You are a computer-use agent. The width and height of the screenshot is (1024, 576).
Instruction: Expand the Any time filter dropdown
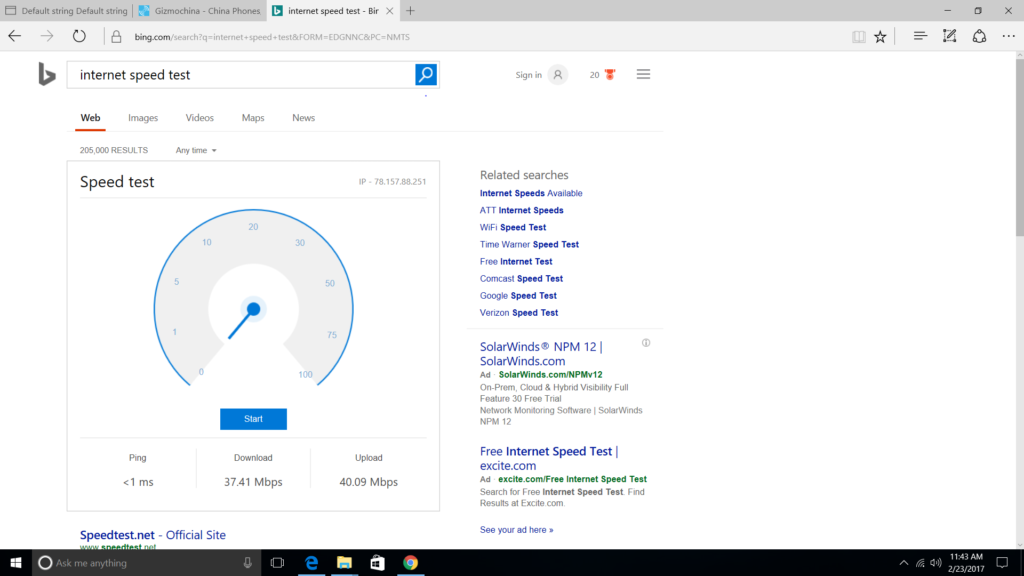pyautogui.click(x=196, y=150)
